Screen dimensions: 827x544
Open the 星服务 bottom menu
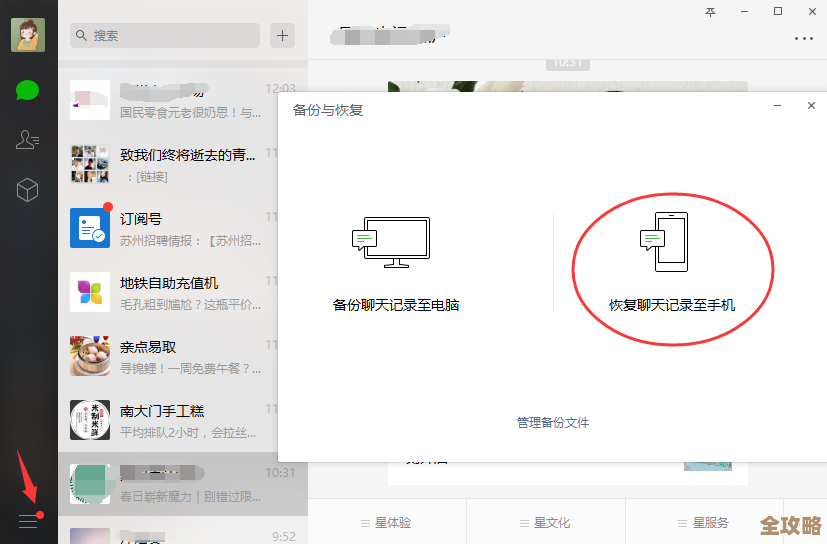[x=704, y=522]
